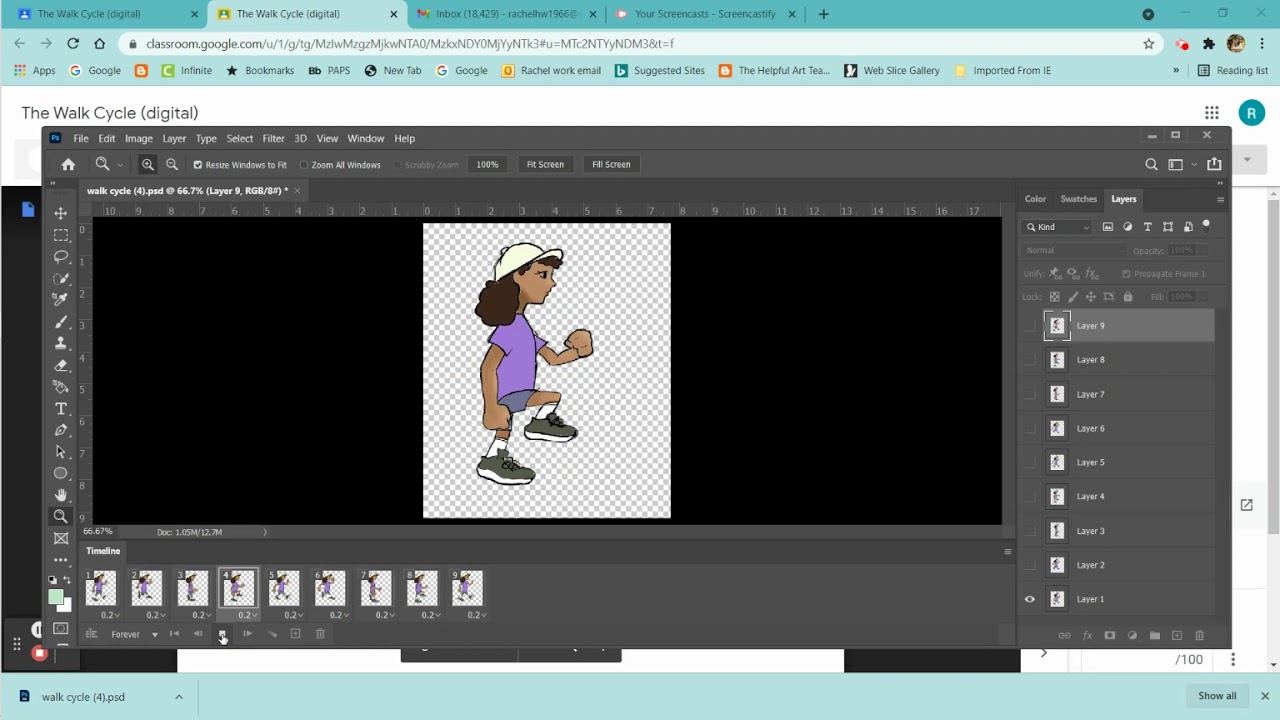This screenshot has width=1280, height=720.
Task: Open the Timeline panel menu
Action: [x=1007, y=551]
